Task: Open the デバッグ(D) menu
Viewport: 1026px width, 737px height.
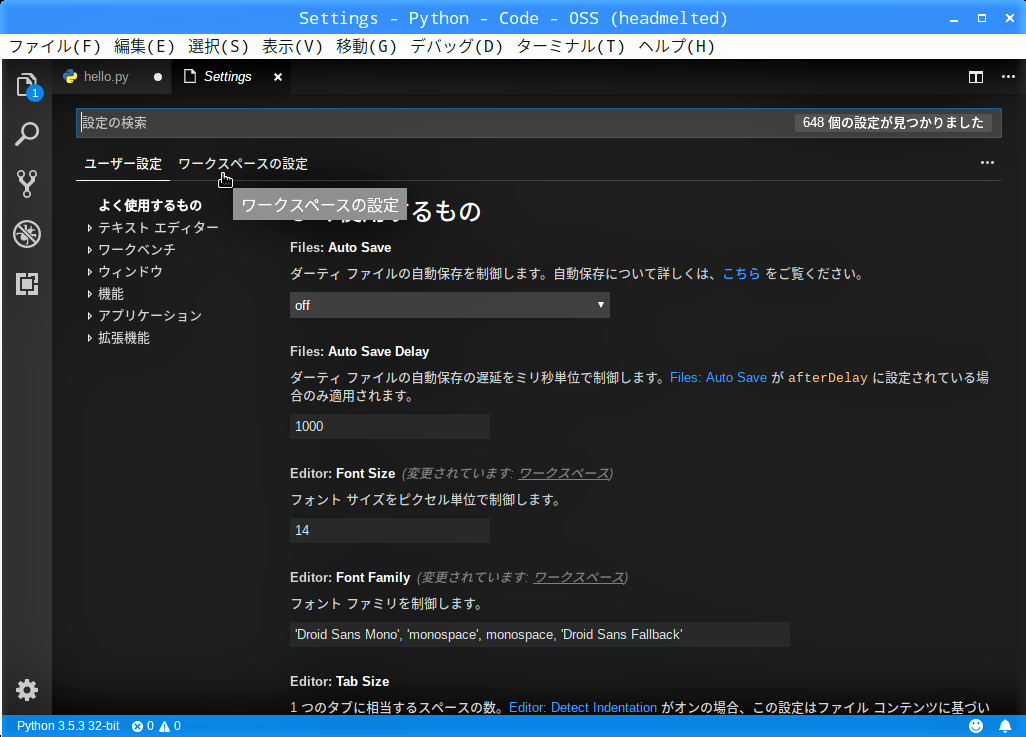Action: 457,46
